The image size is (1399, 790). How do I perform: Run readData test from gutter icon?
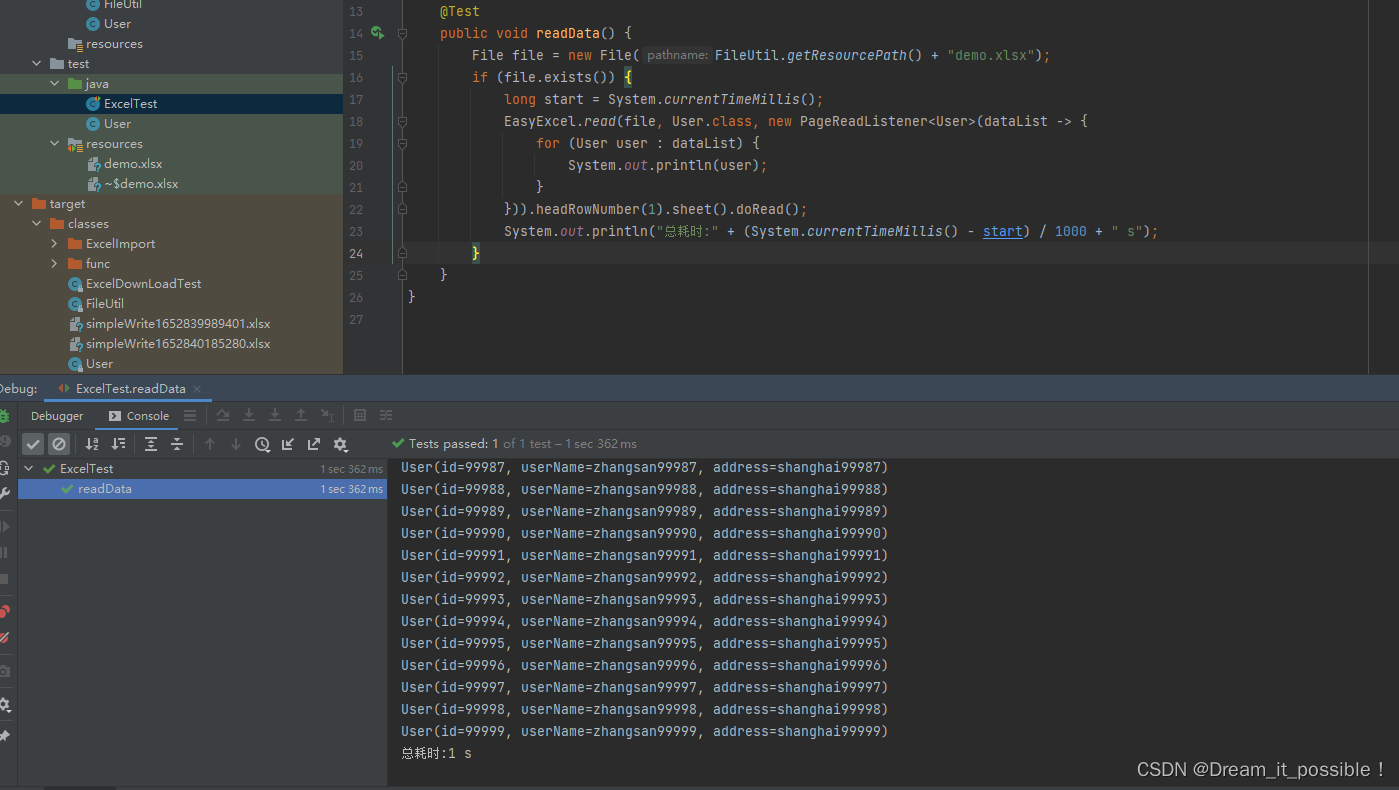(377, 33)
